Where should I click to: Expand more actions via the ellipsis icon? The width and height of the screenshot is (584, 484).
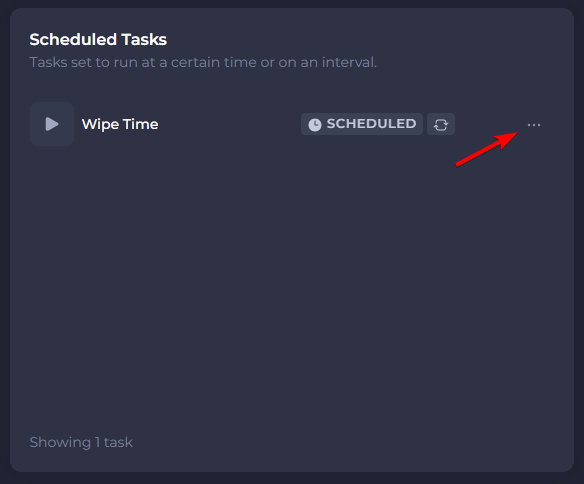click(x=534, y=125)
